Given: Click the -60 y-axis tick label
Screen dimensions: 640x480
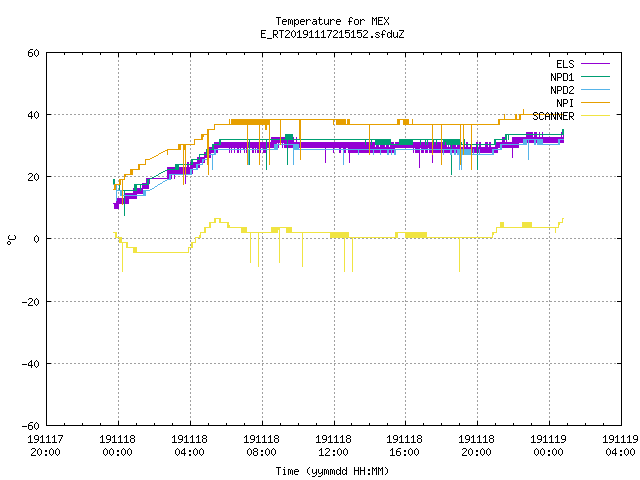Looking at the screenshot, I should [31, 426].
